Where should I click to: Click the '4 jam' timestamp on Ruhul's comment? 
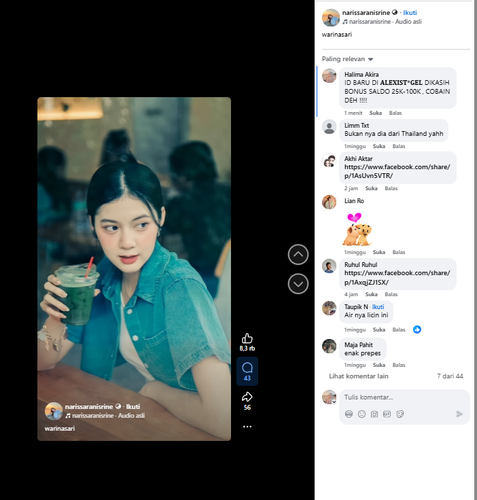[351, 294]
